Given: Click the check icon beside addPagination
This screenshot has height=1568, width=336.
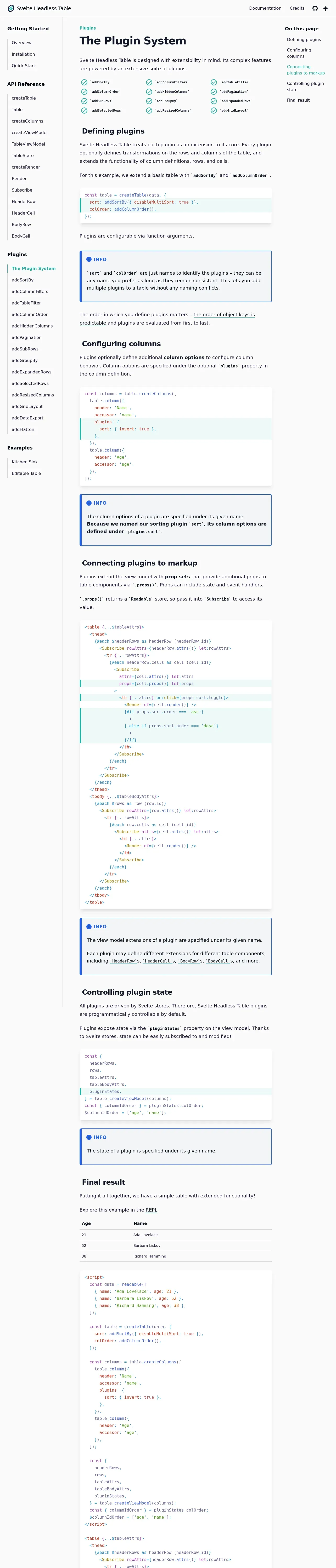Looking at the screenshot, I should point(214,92).
